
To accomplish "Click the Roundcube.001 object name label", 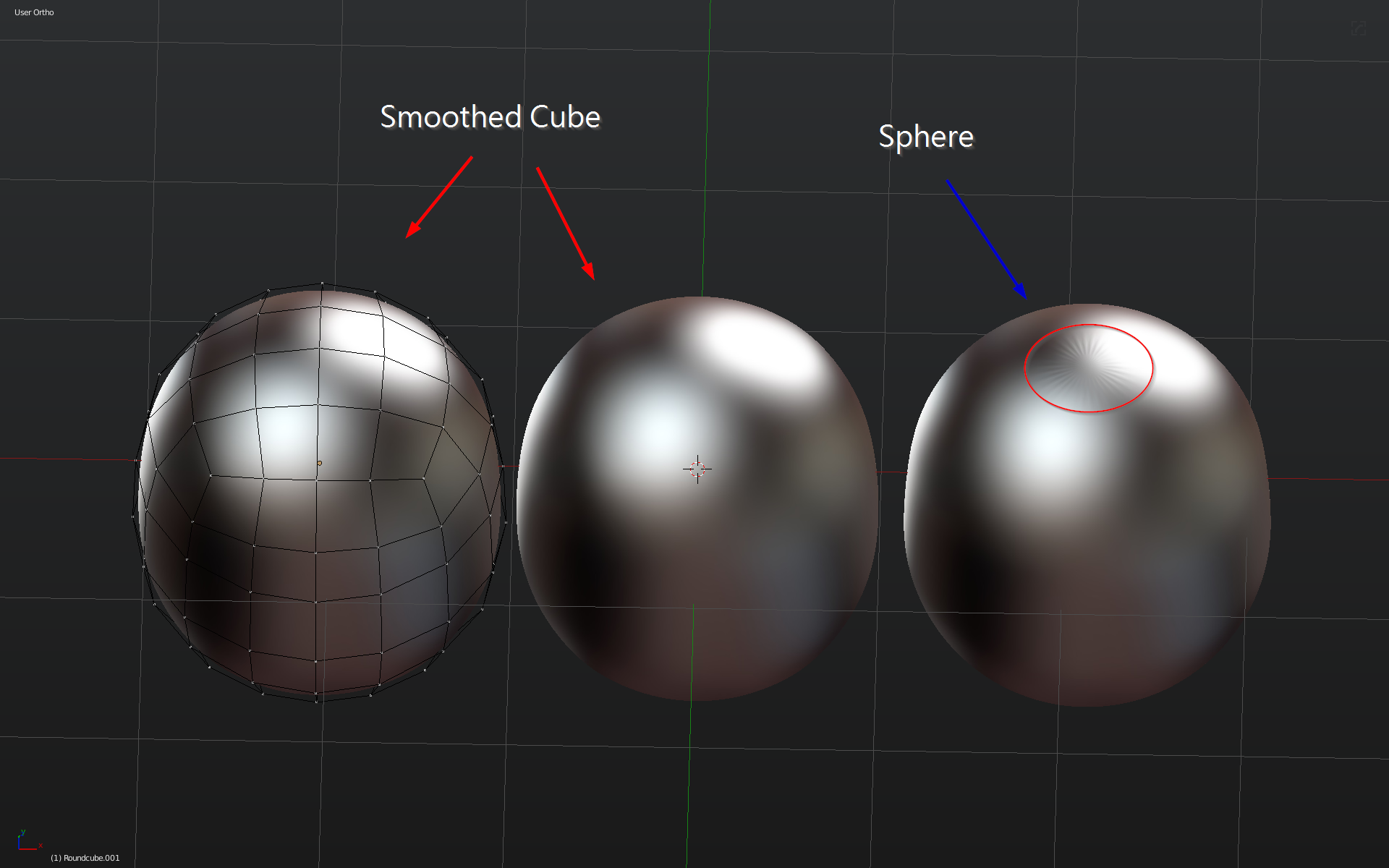I will point(85,858).
